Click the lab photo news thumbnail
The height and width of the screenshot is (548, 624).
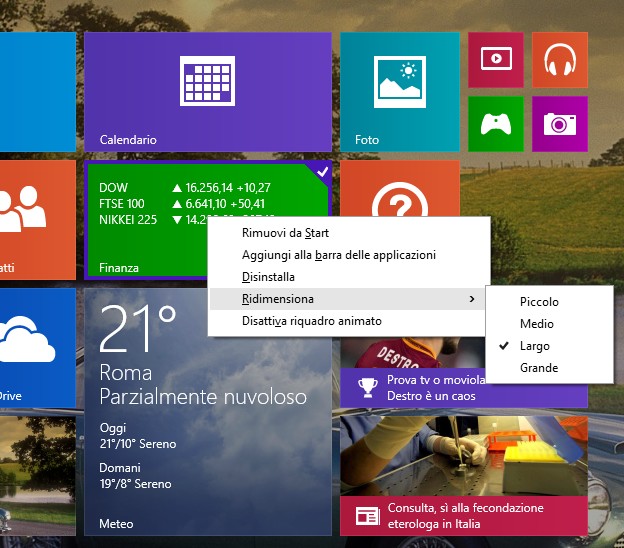464,456
